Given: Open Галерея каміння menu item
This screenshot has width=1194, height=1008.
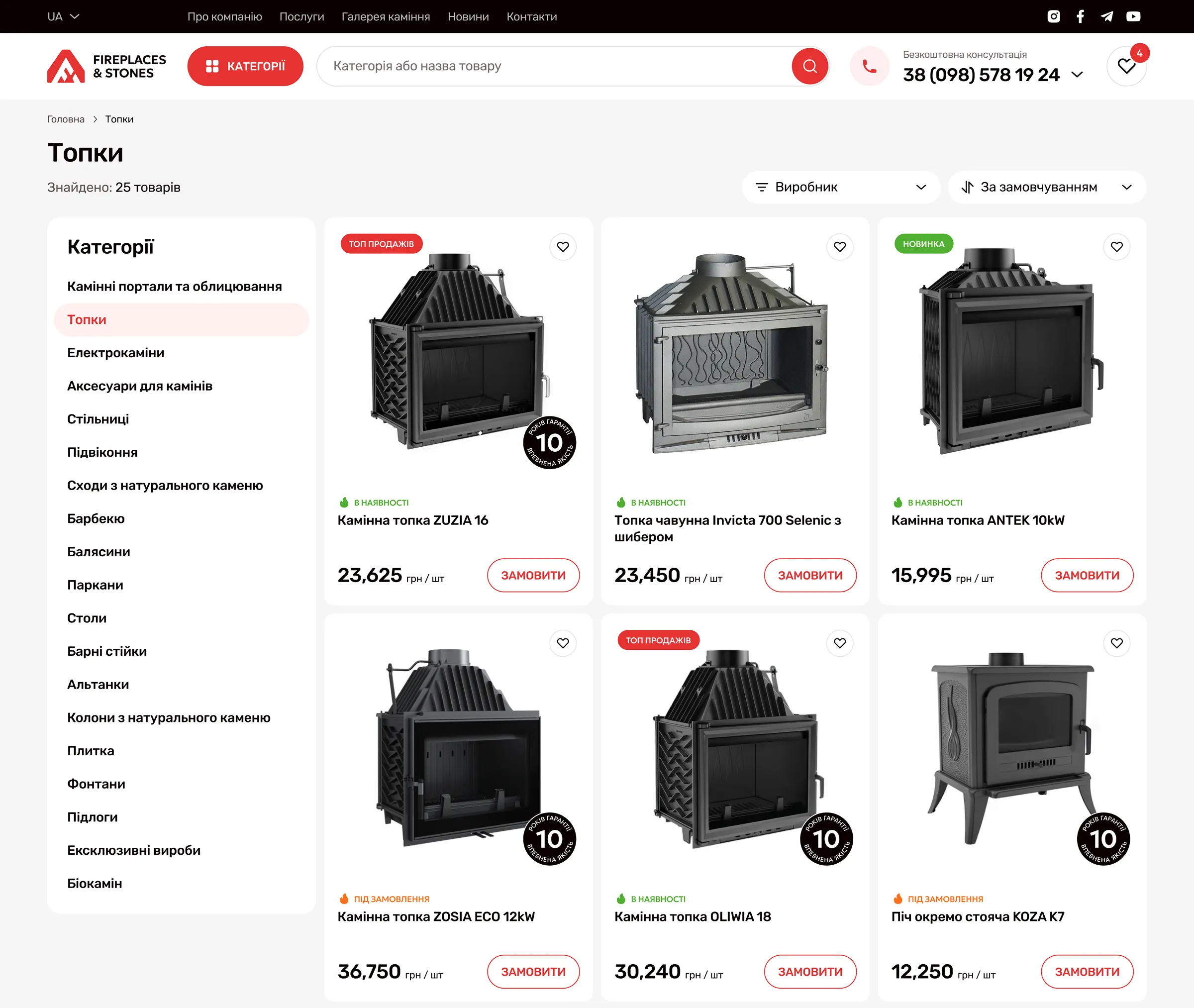Looking at the screenshot, I should pos(386,16).
